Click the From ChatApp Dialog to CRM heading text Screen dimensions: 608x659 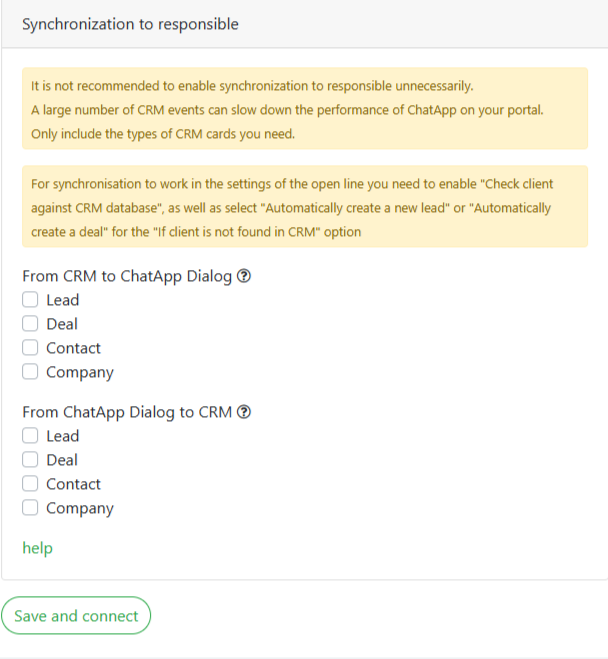(127, 412)
